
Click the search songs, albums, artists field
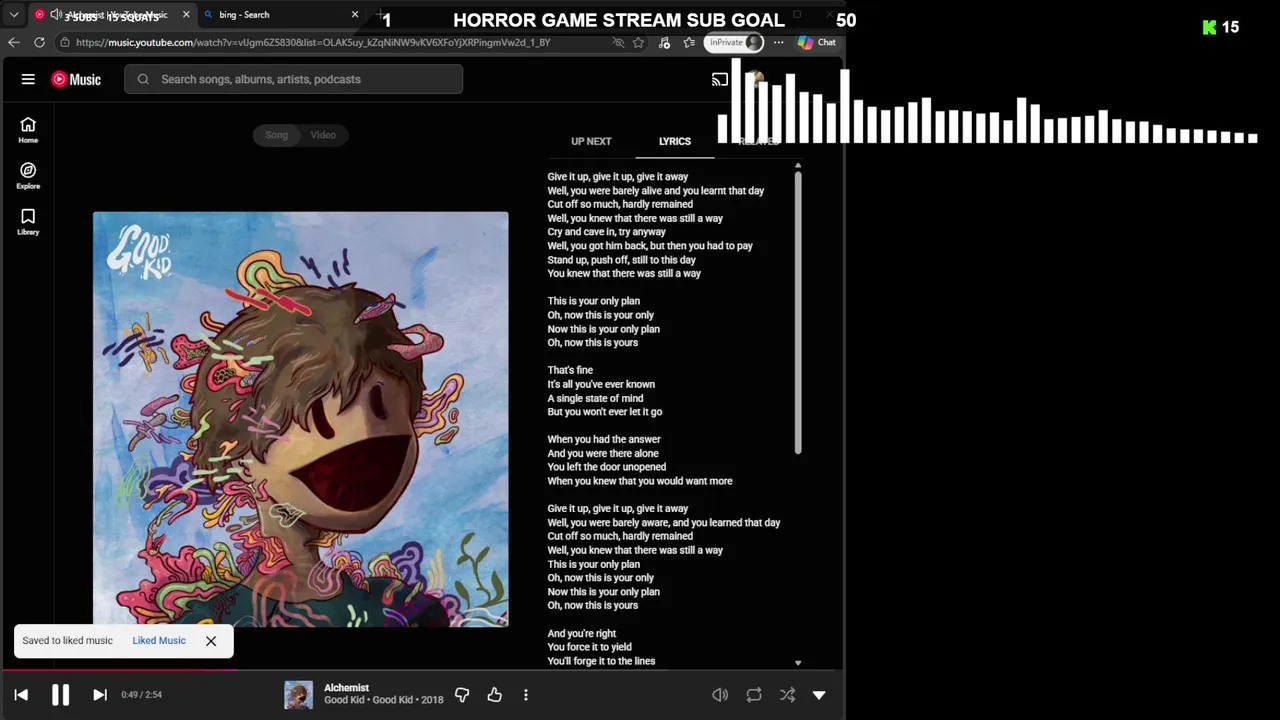click(293, 79)
